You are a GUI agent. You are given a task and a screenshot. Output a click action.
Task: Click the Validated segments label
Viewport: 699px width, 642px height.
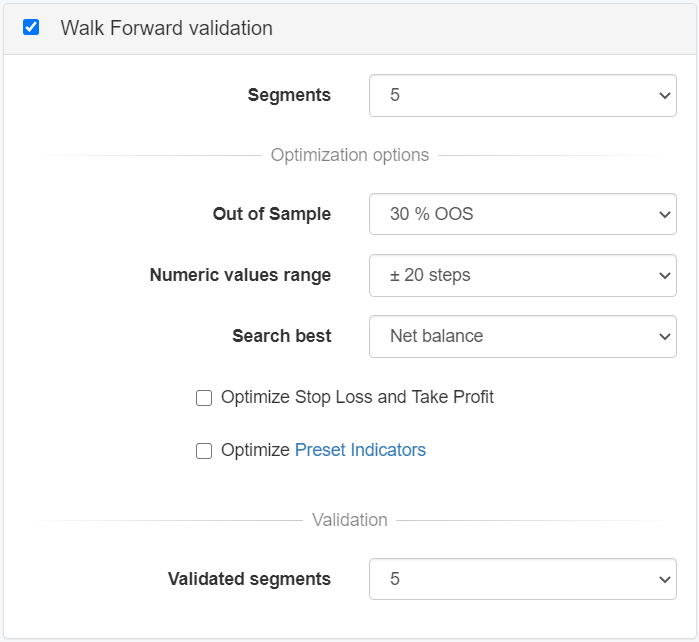tap(249, 579)
